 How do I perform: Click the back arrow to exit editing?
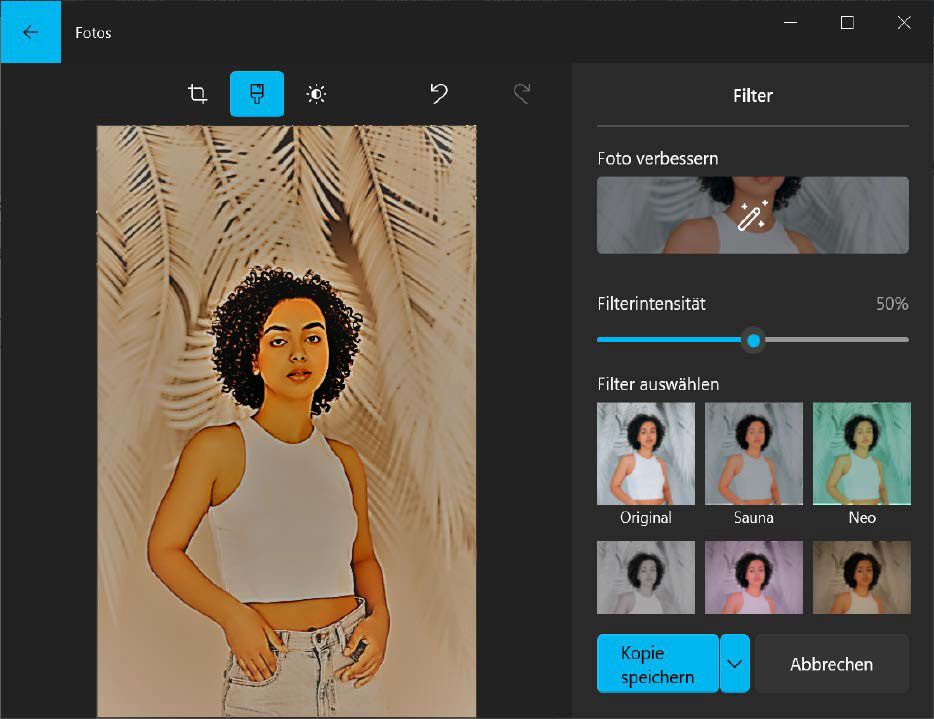(30, 31)
